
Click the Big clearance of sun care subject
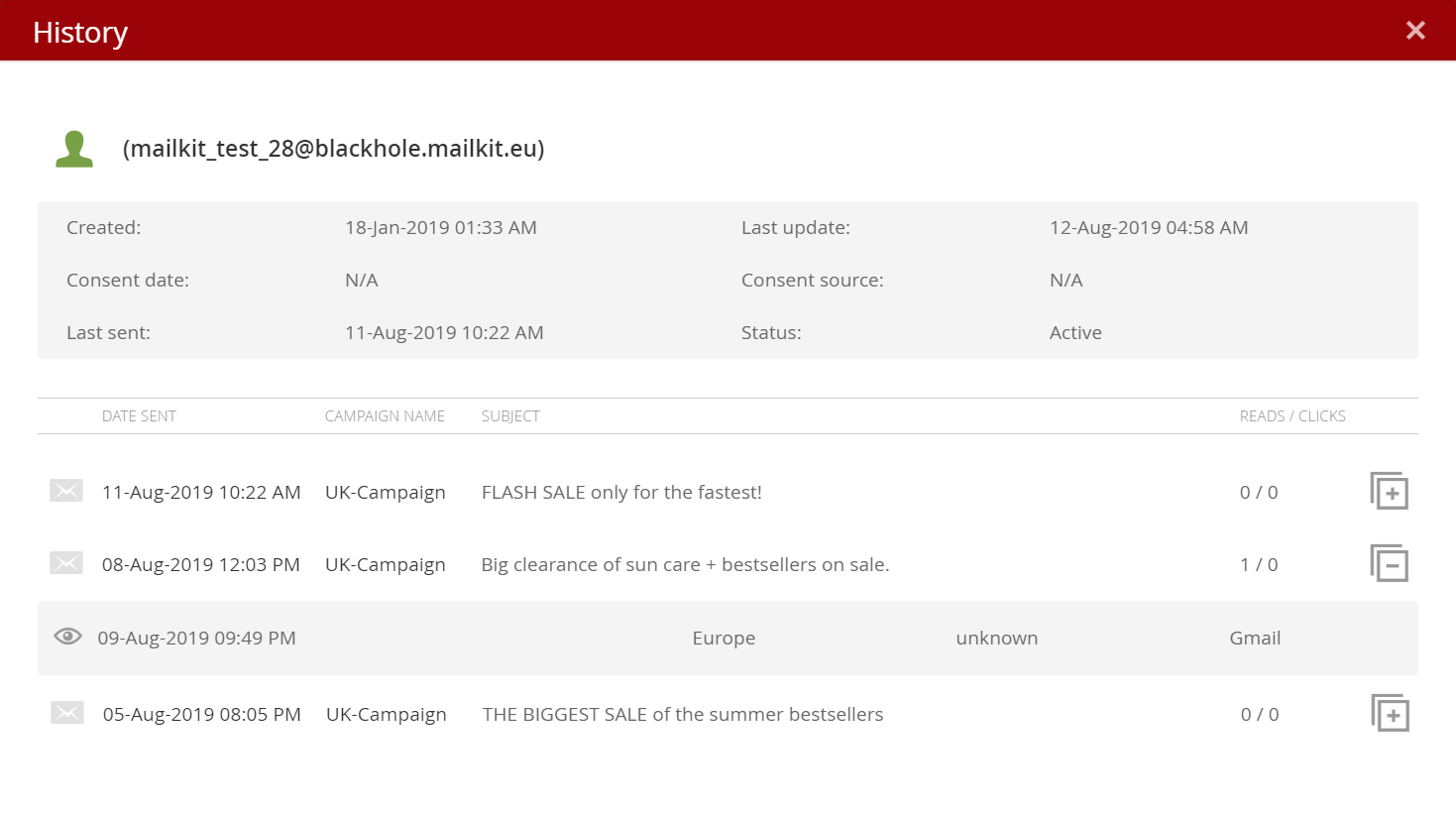coord(685,565)
